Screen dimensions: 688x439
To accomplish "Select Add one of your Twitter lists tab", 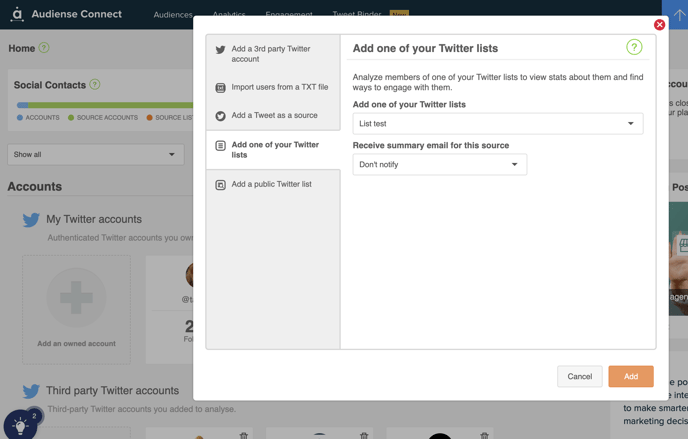I will click(x=273, y=150).
